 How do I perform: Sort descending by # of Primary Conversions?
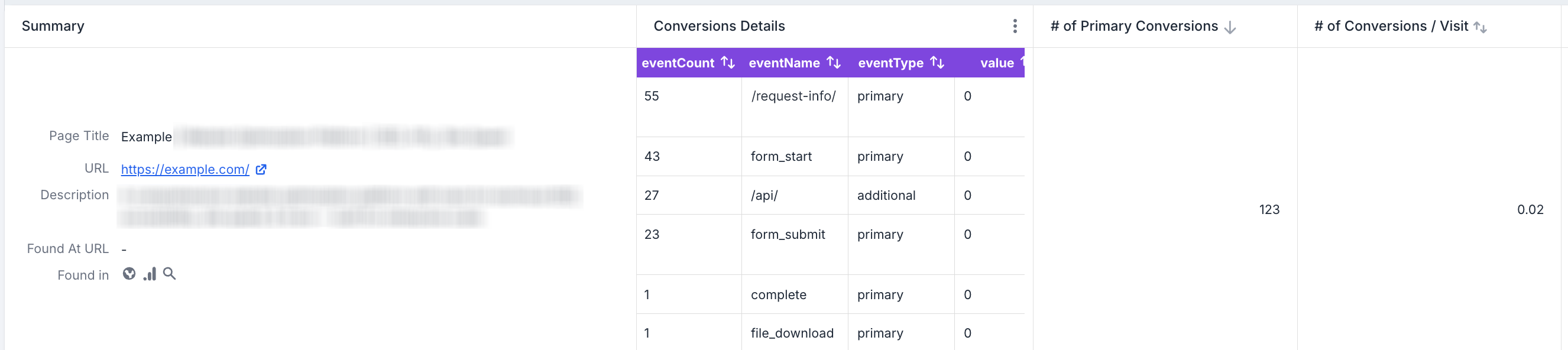tap(1230, 27)
